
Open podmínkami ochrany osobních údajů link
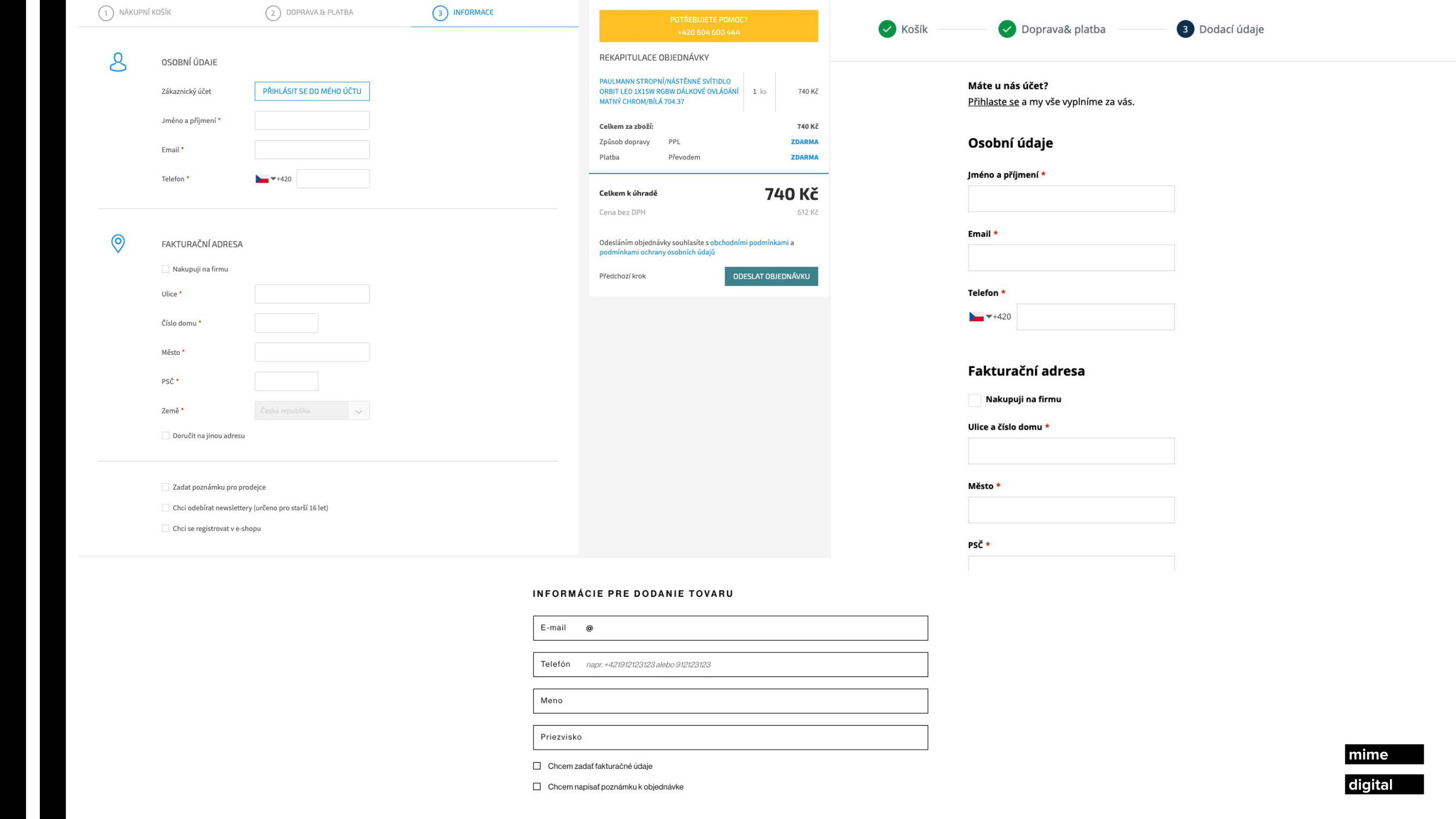[x=657, y=253]
